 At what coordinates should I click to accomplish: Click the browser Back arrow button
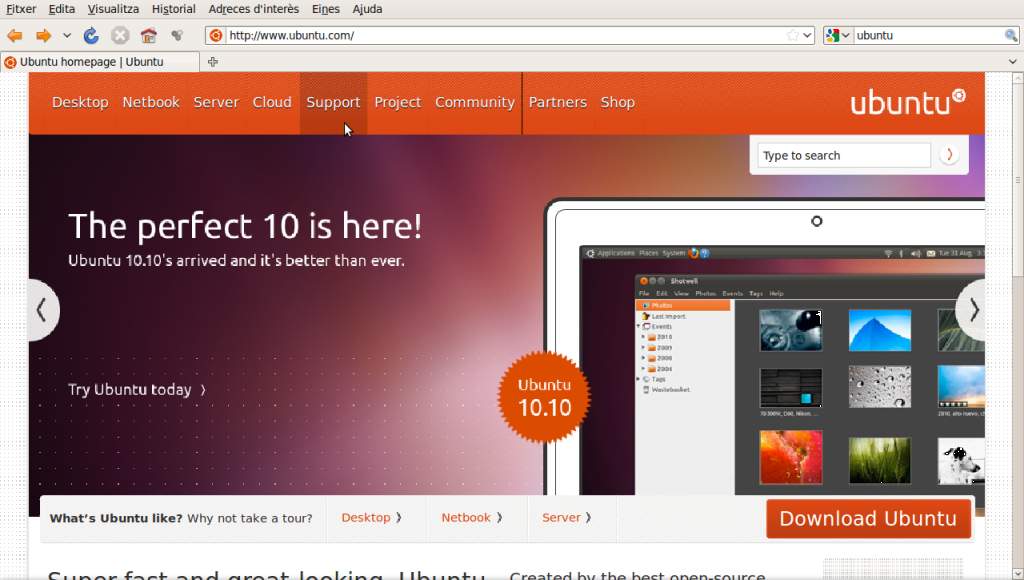[x=15, y=36]
